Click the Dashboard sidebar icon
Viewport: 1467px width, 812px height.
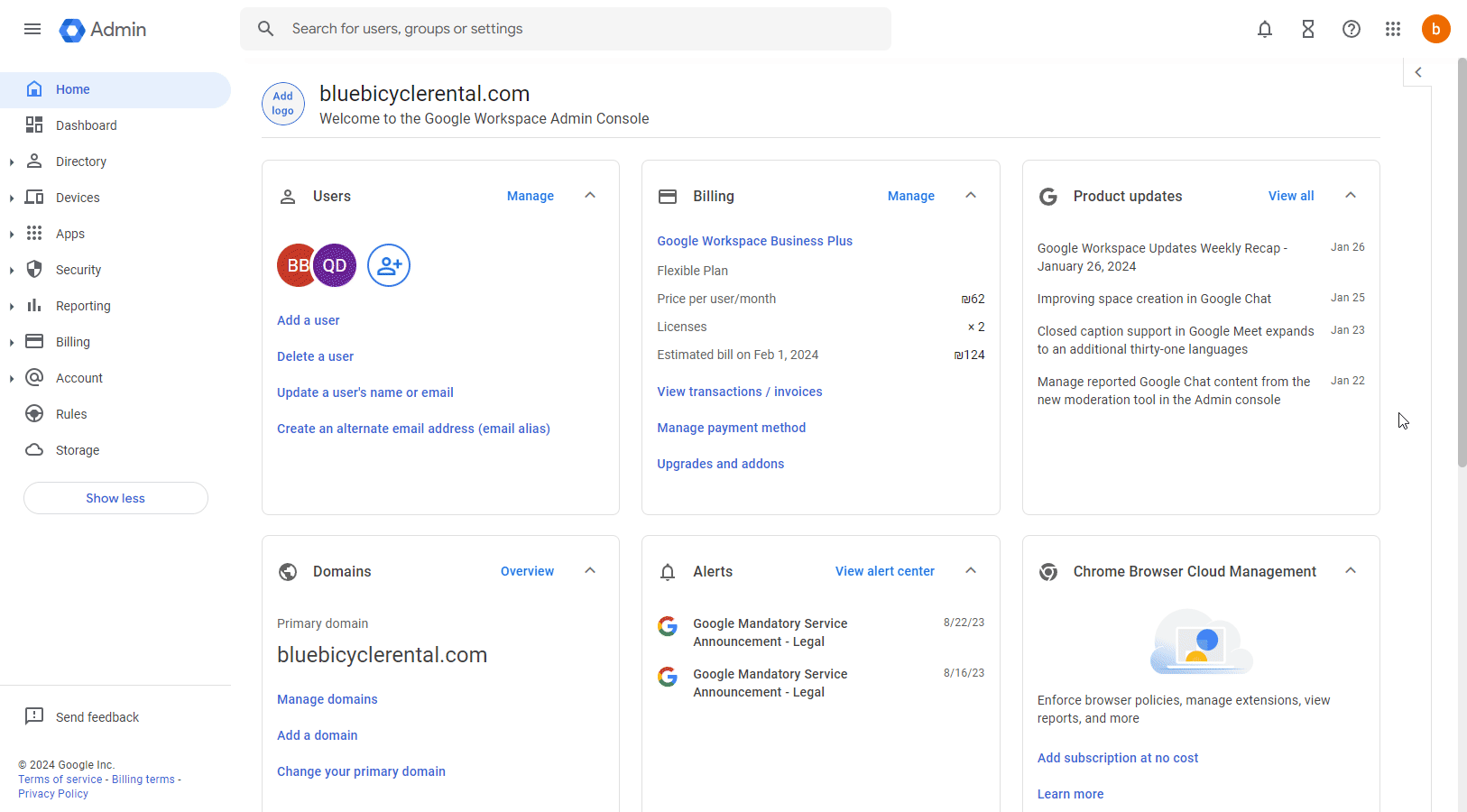tap(34, 125)
